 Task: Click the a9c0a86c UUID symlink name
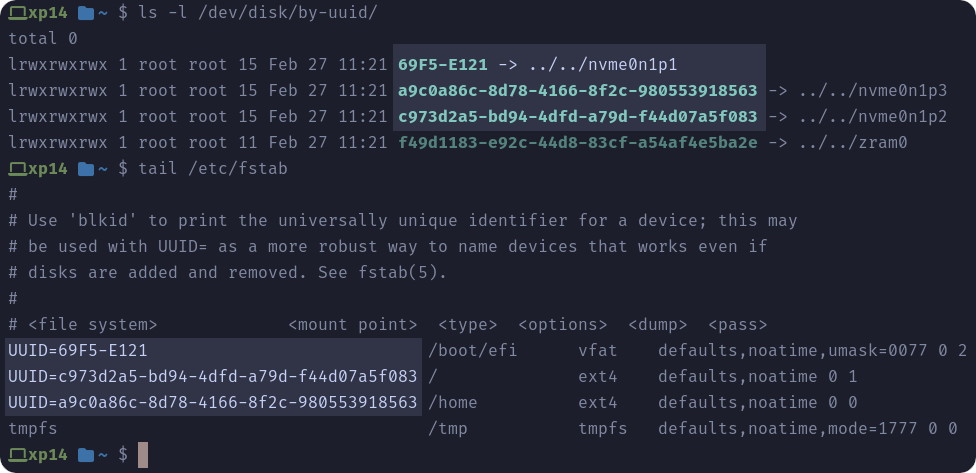(x=578, y=91)
